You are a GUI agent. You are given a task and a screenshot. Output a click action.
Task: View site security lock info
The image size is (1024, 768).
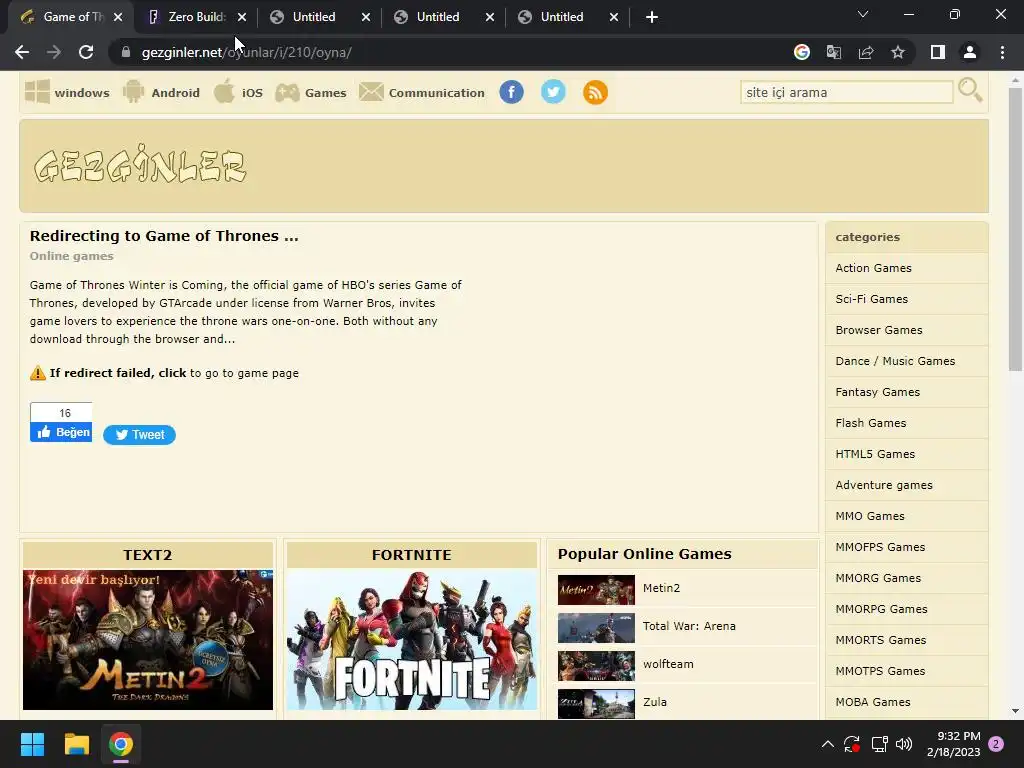[x=126, y=52]
